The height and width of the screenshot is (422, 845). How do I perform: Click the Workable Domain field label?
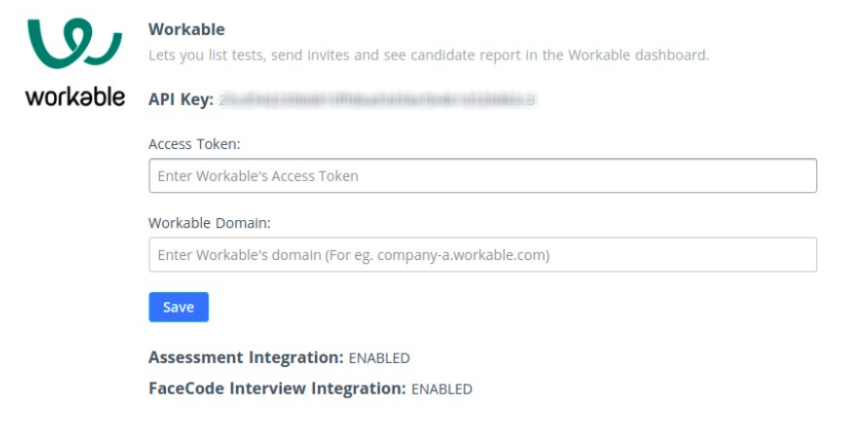point(209,223)
